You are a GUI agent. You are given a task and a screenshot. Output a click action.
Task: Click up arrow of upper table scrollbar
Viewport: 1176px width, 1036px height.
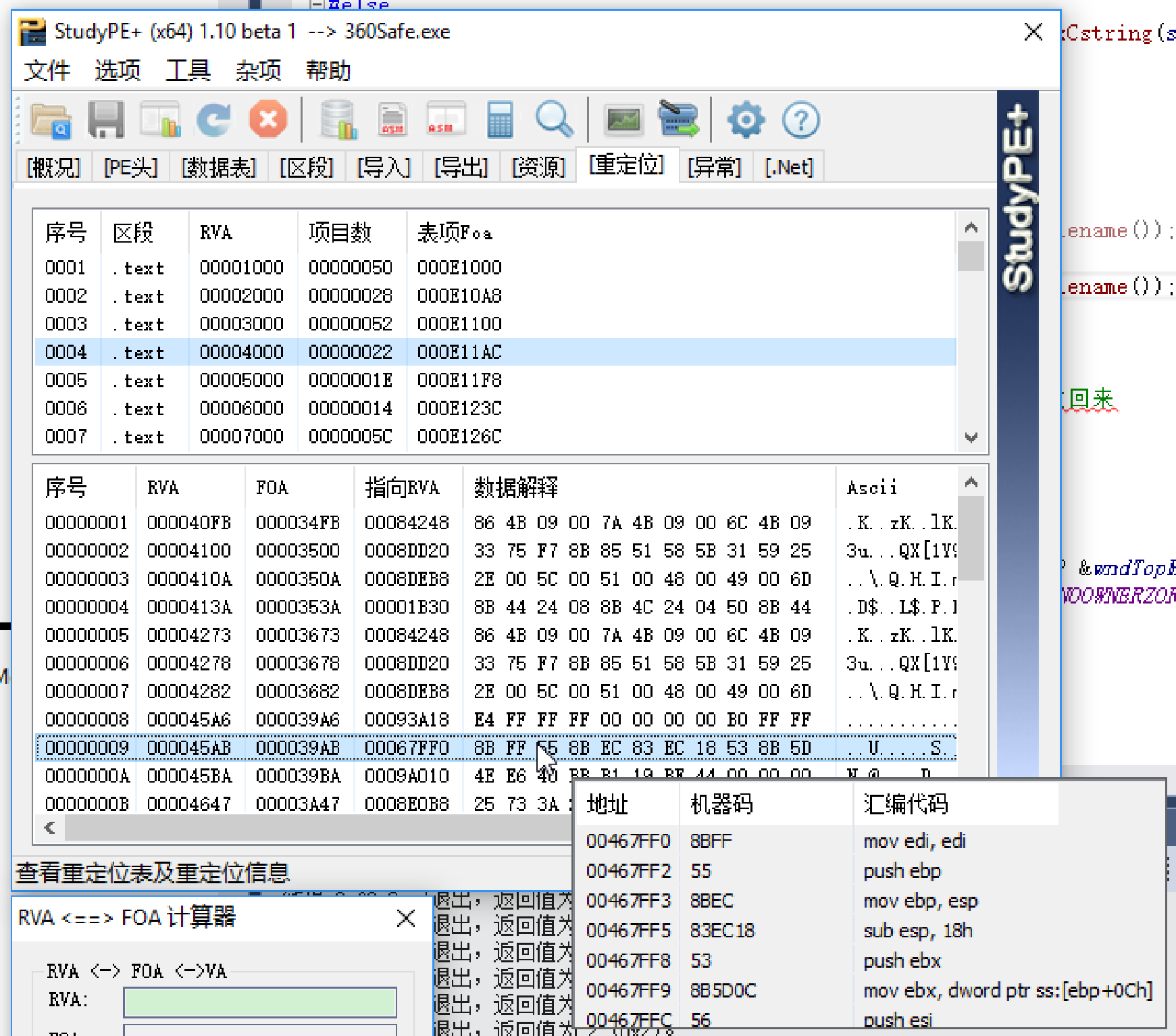pyautogui.click(x=971, y=227)
